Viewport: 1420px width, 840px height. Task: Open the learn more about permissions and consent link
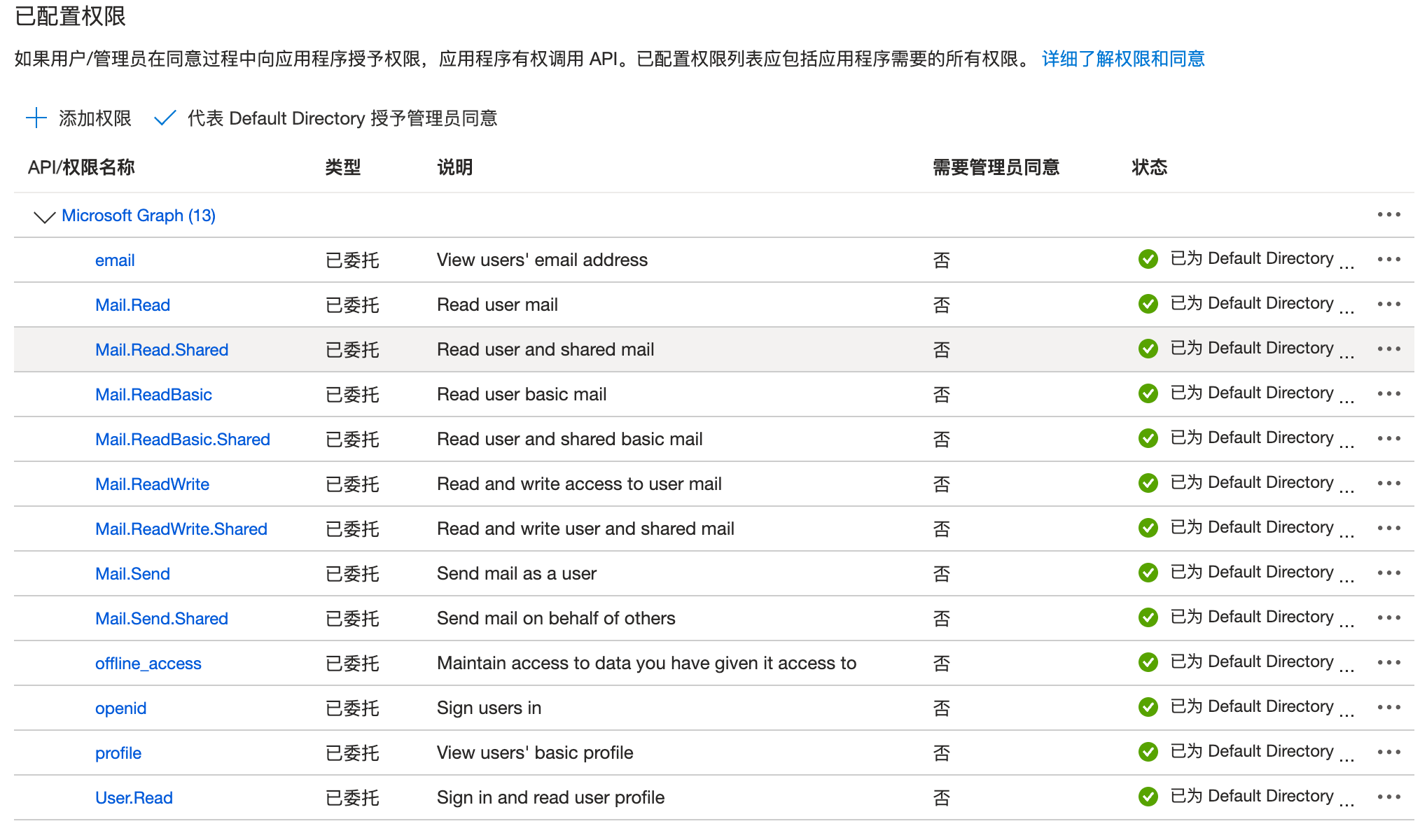pos(1123,59)
